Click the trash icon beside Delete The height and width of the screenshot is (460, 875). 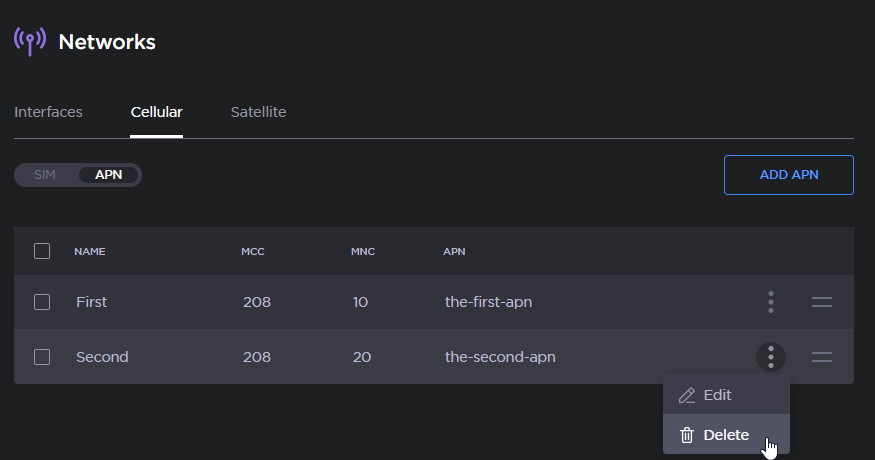tap(687, 435)
